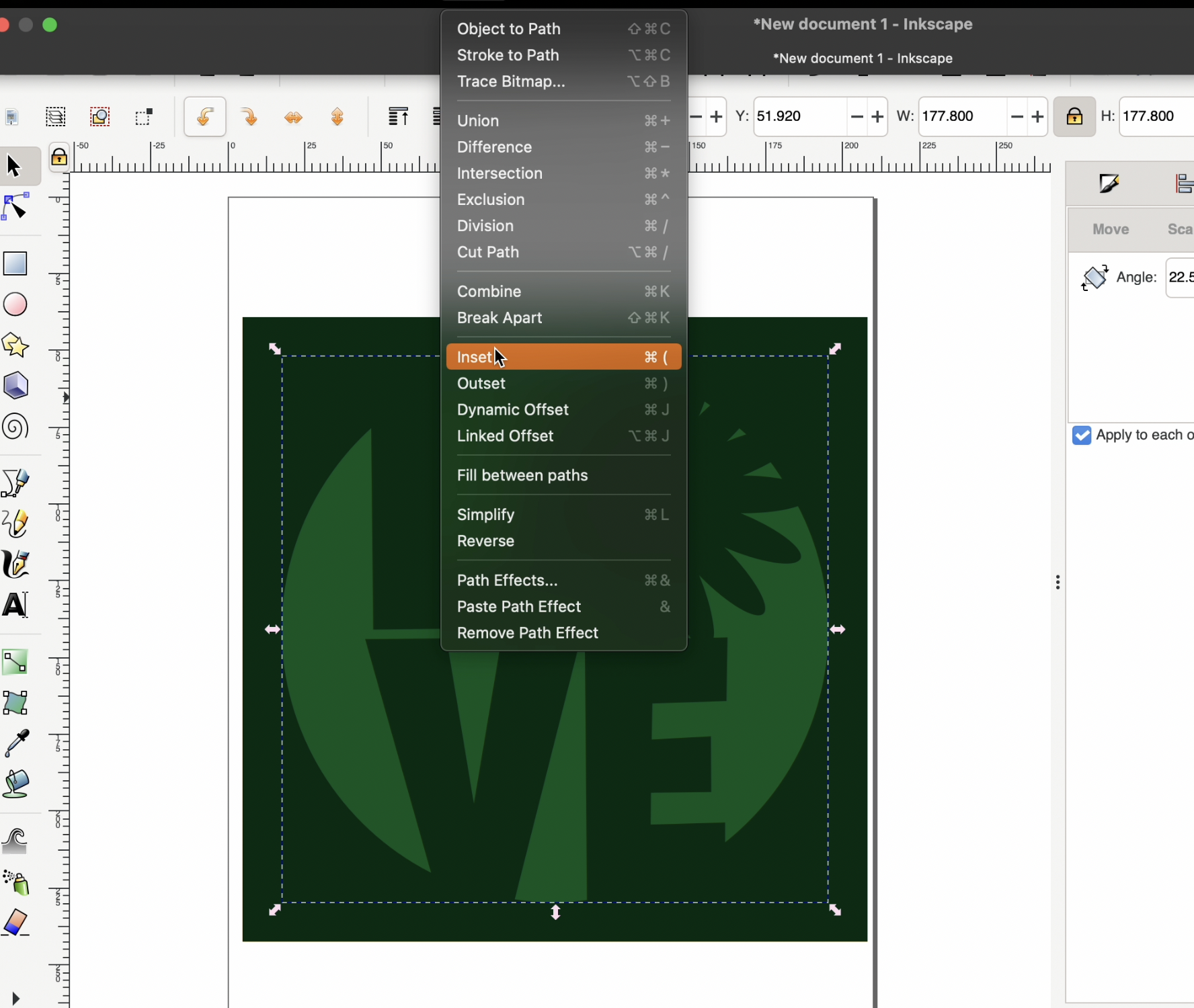Increase width using the plus stepper

tap(1037, 117)
